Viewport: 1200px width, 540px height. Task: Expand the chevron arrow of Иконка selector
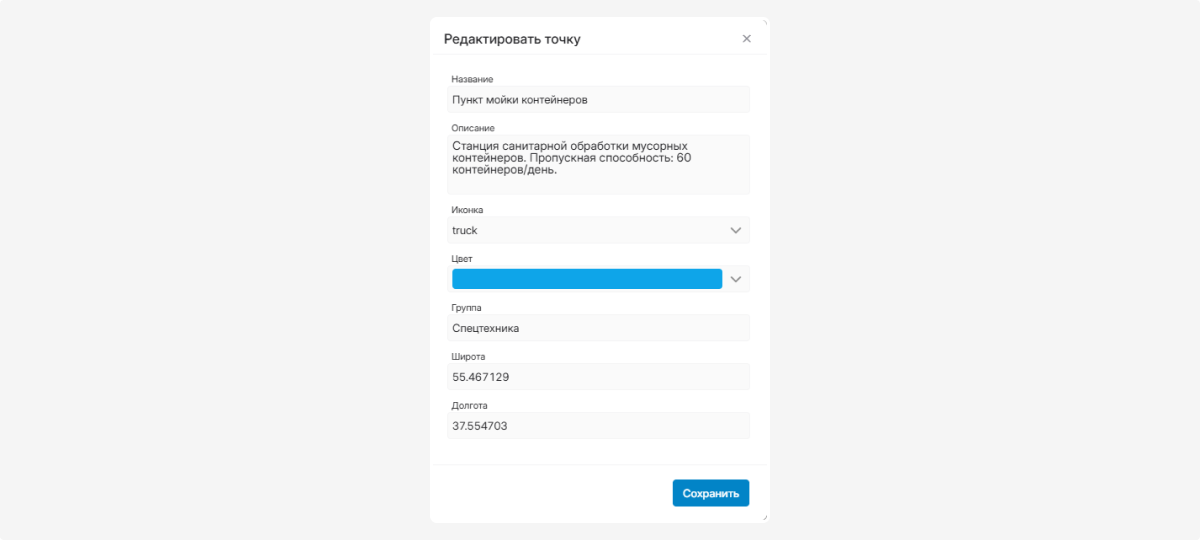click(736, 230)
